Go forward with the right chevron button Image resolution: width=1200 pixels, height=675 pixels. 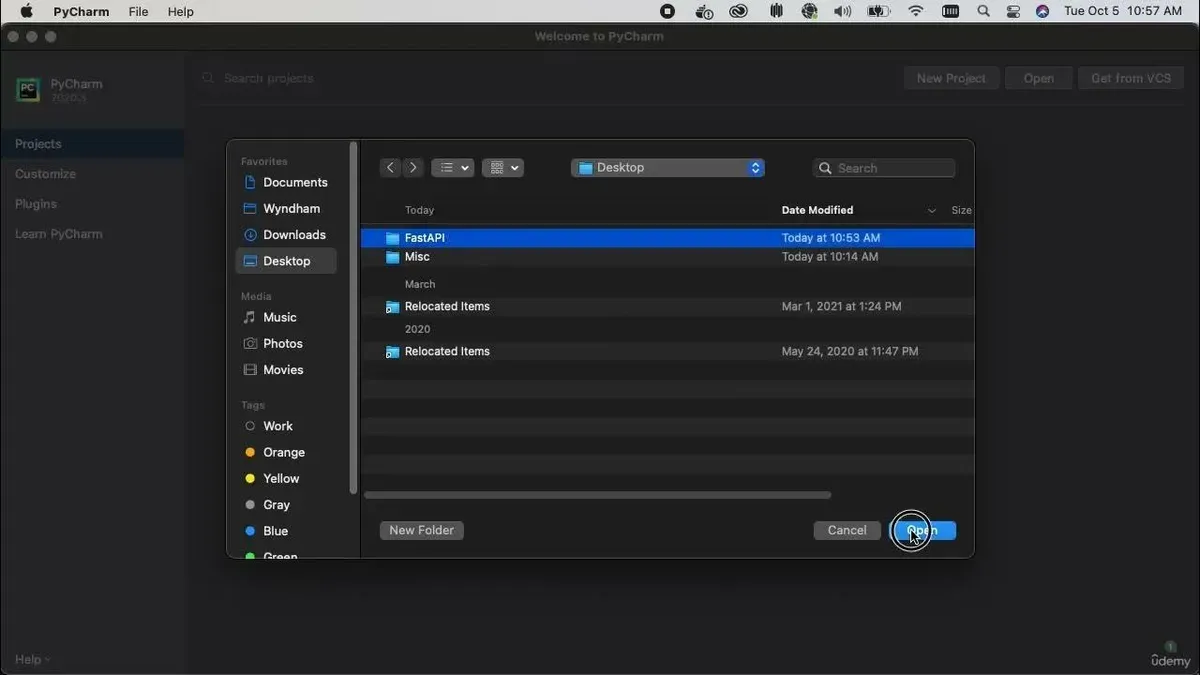[413, 168]
